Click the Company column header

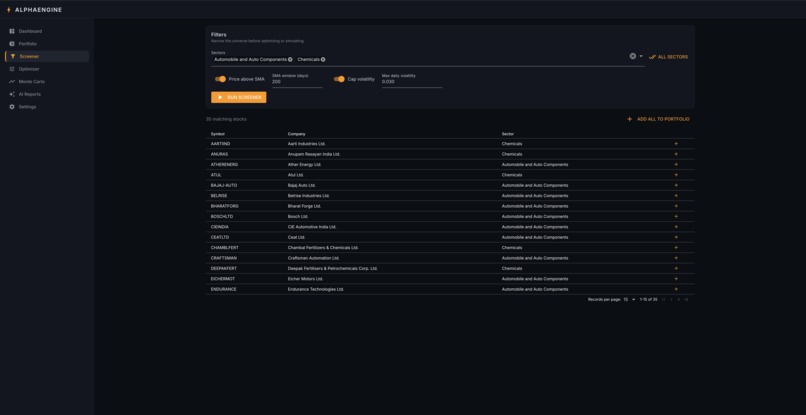coord(297,134)
